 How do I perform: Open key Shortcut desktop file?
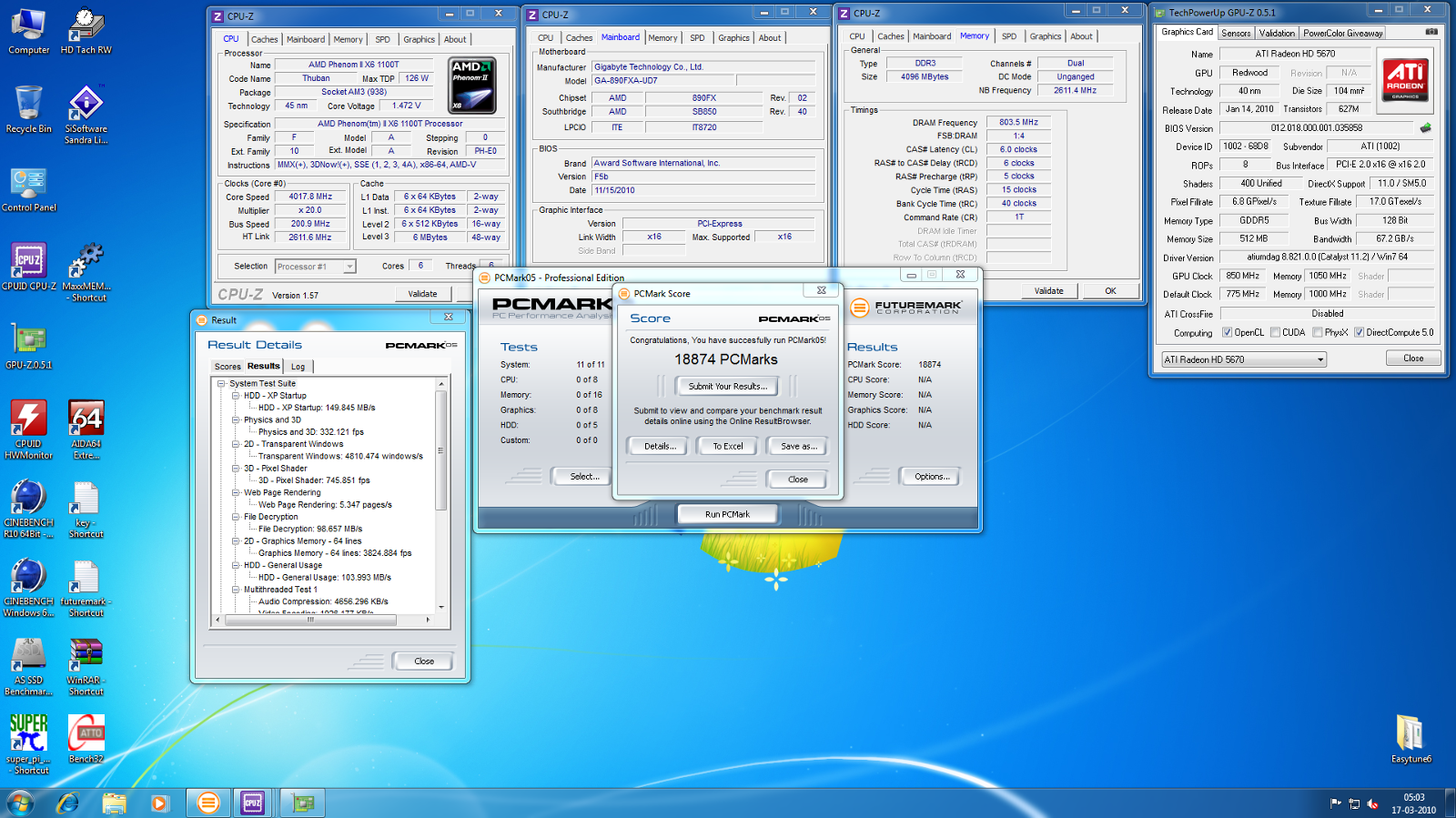(x=86, y=509)
